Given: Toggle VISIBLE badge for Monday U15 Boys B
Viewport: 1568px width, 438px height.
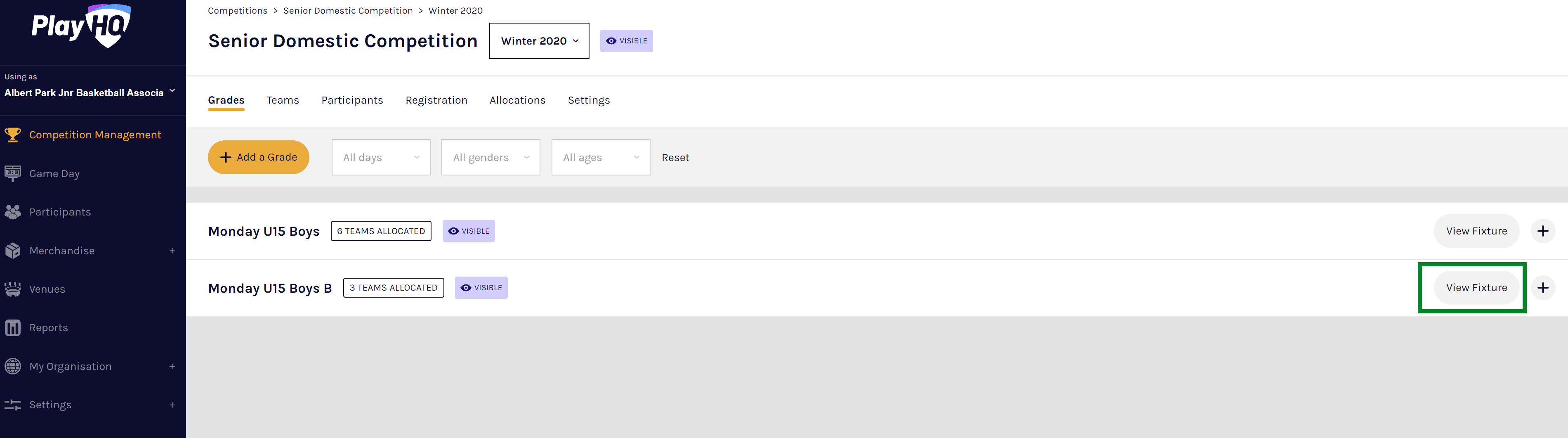Looking at the screenshot, I should (x=481, y=288).
